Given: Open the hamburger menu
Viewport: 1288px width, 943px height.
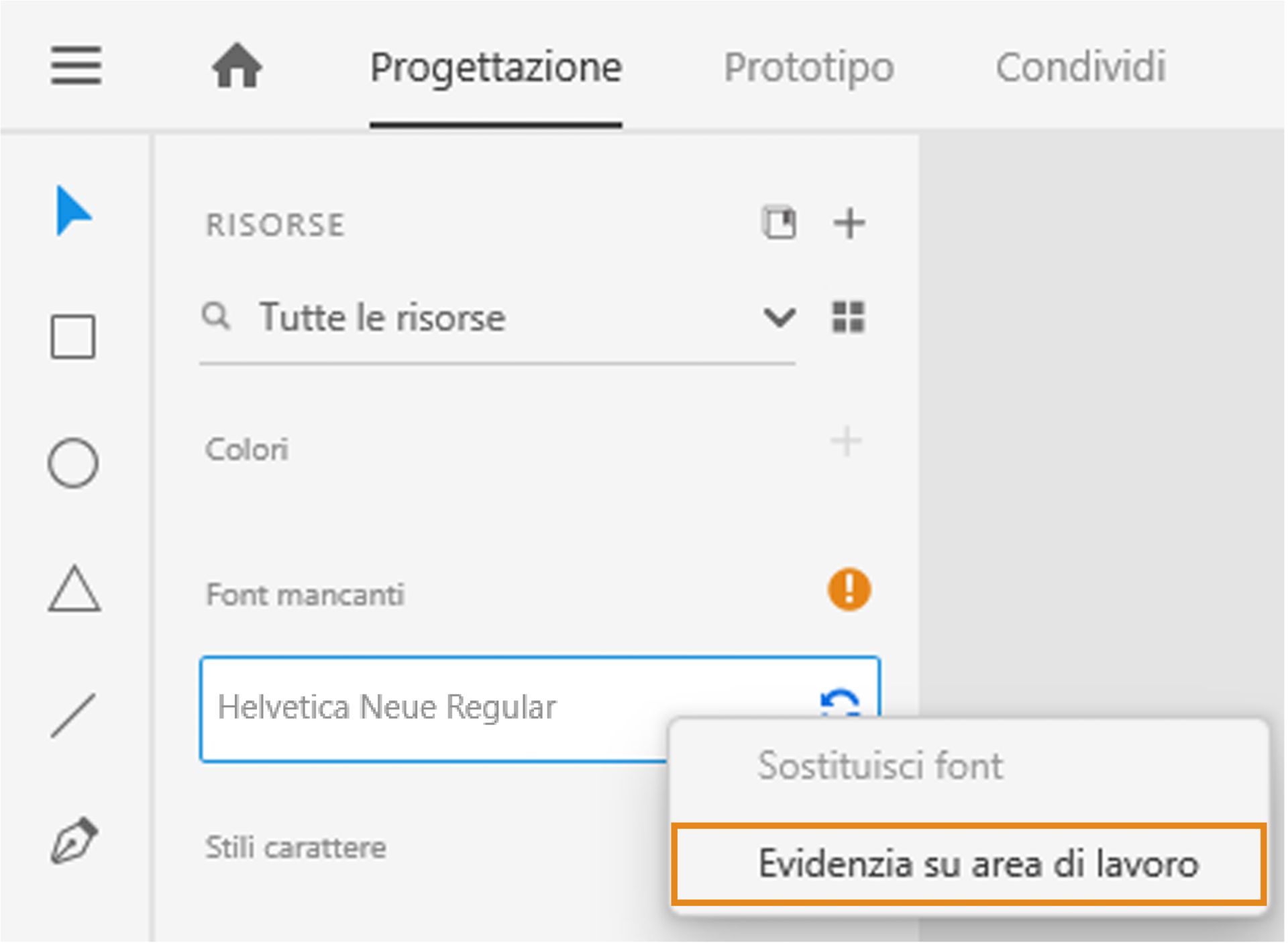Looking at the screenshot, I should point(75,66).
